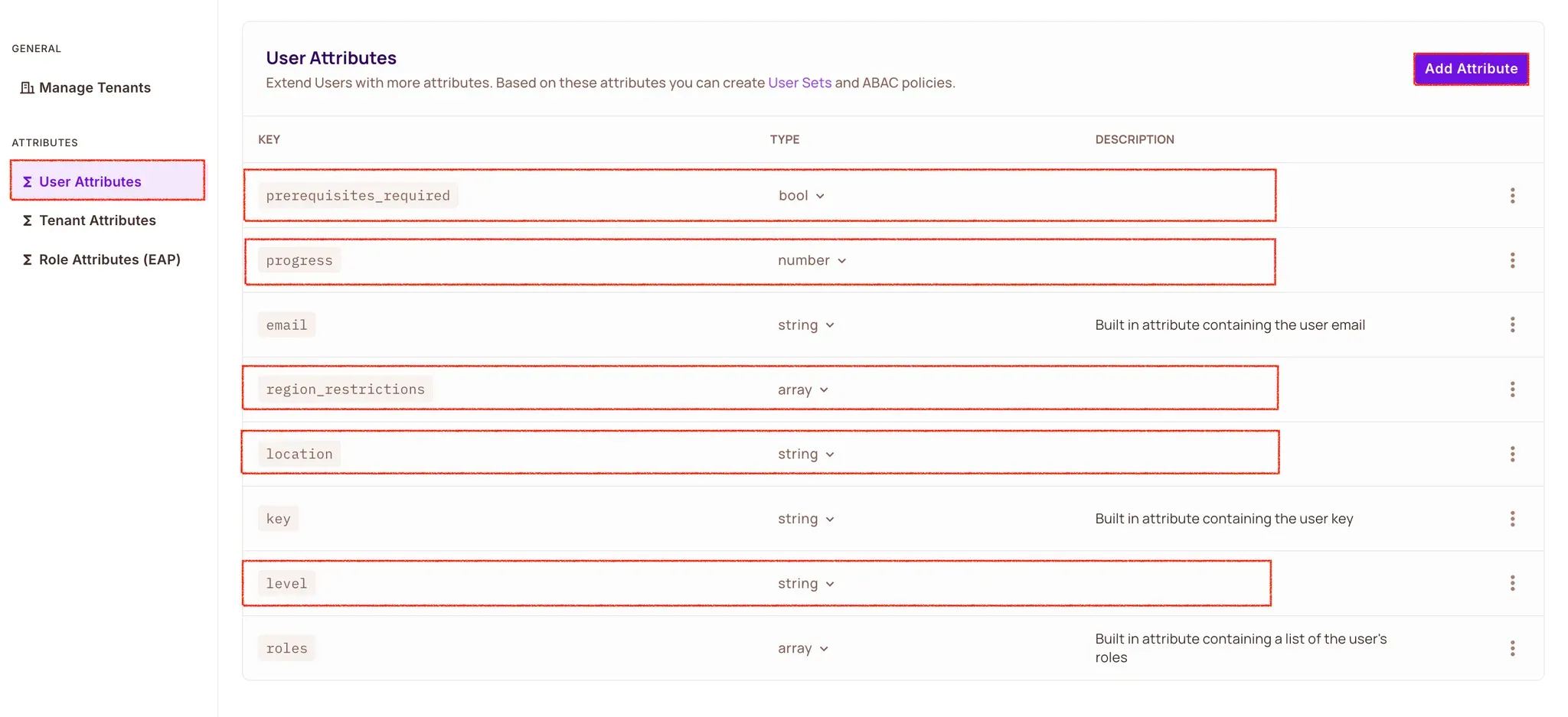
Task: Switch to Tenant Attributes section
Action: [97, 220]
